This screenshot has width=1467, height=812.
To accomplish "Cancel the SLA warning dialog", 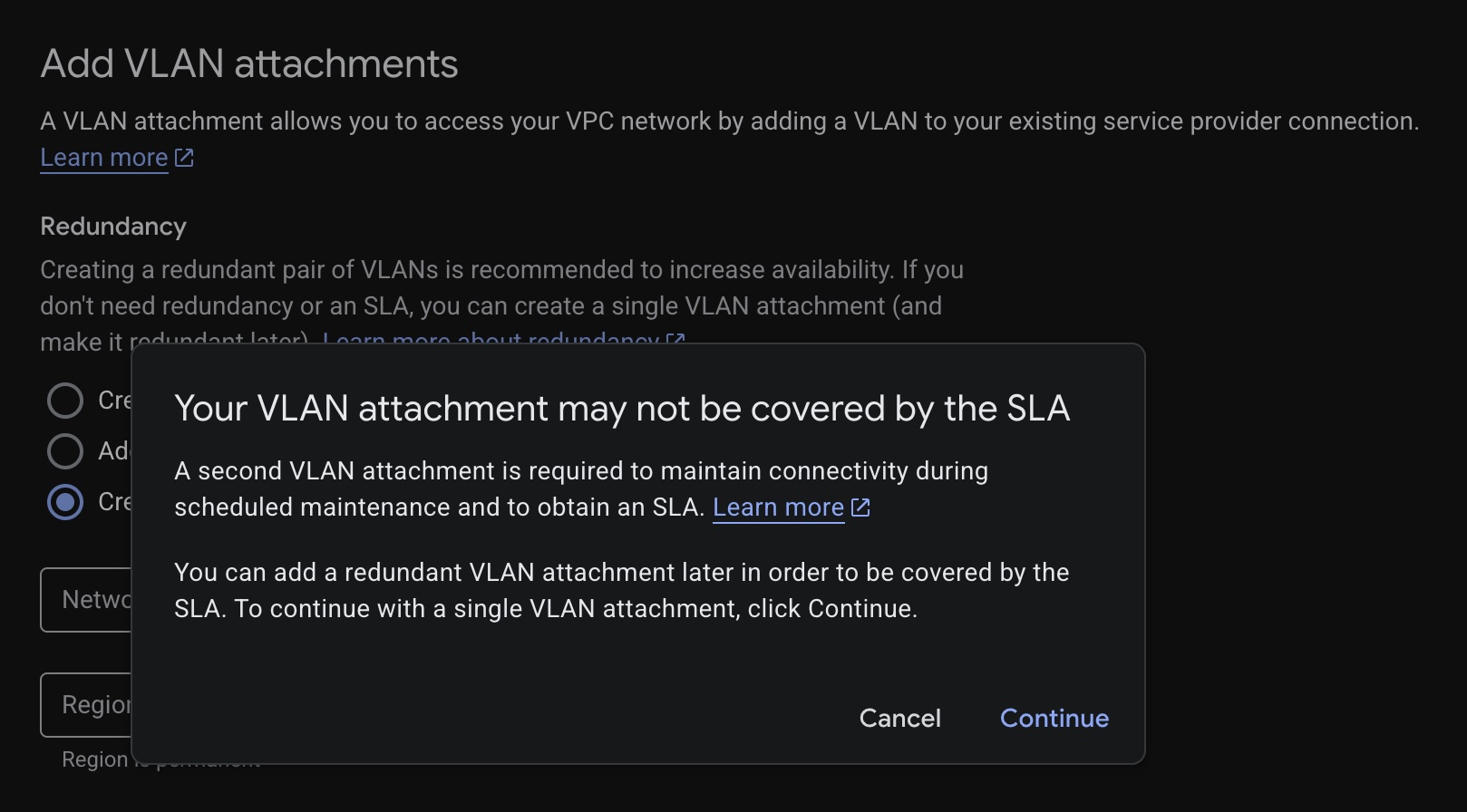I will (x=899, y=718).
